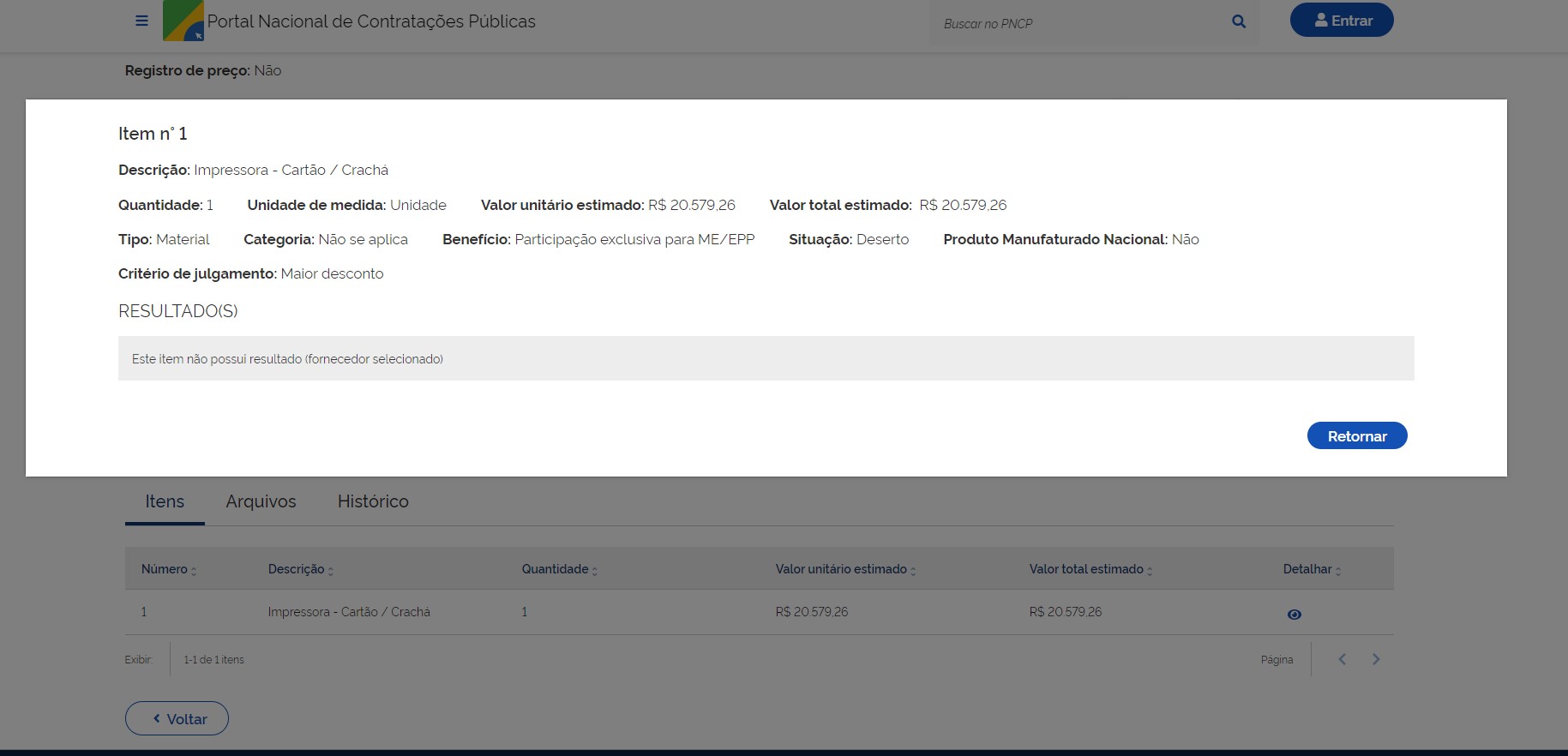
Task: Click Portal Nacional de Contratações Públicas title
Action: click(371, 21)
